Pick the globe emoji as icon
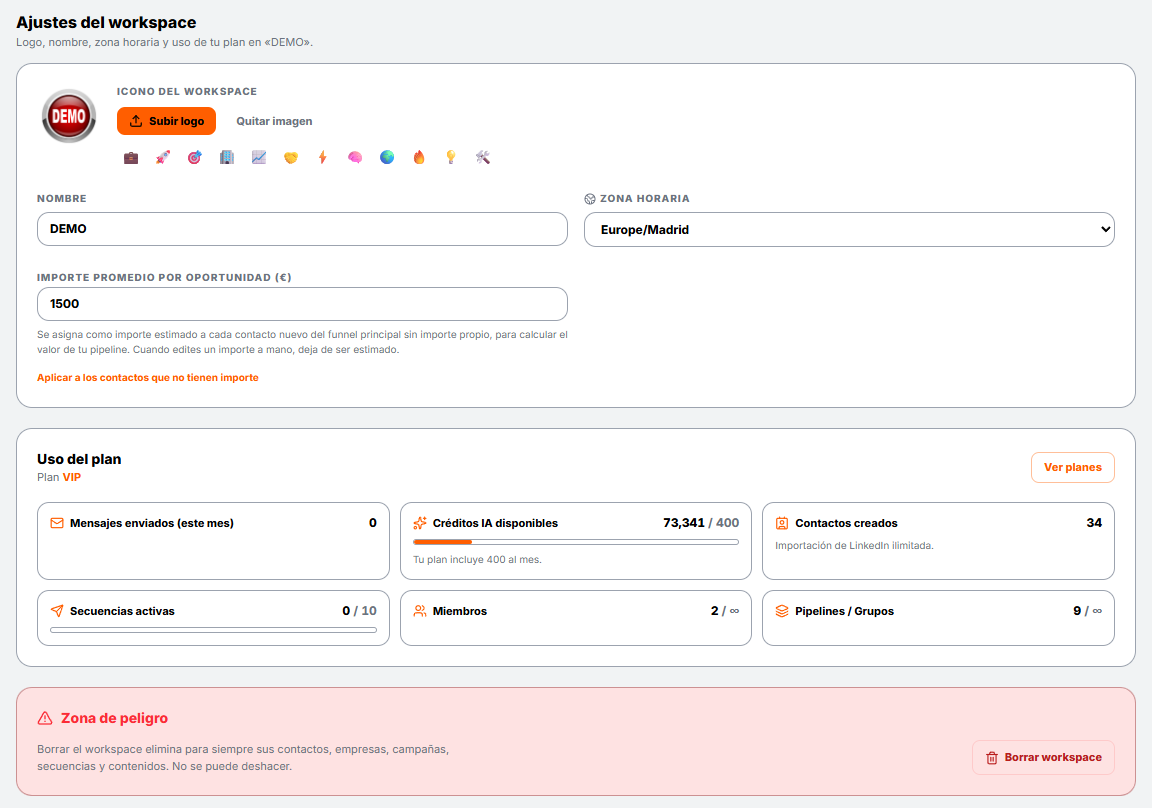 pos(387,157)
